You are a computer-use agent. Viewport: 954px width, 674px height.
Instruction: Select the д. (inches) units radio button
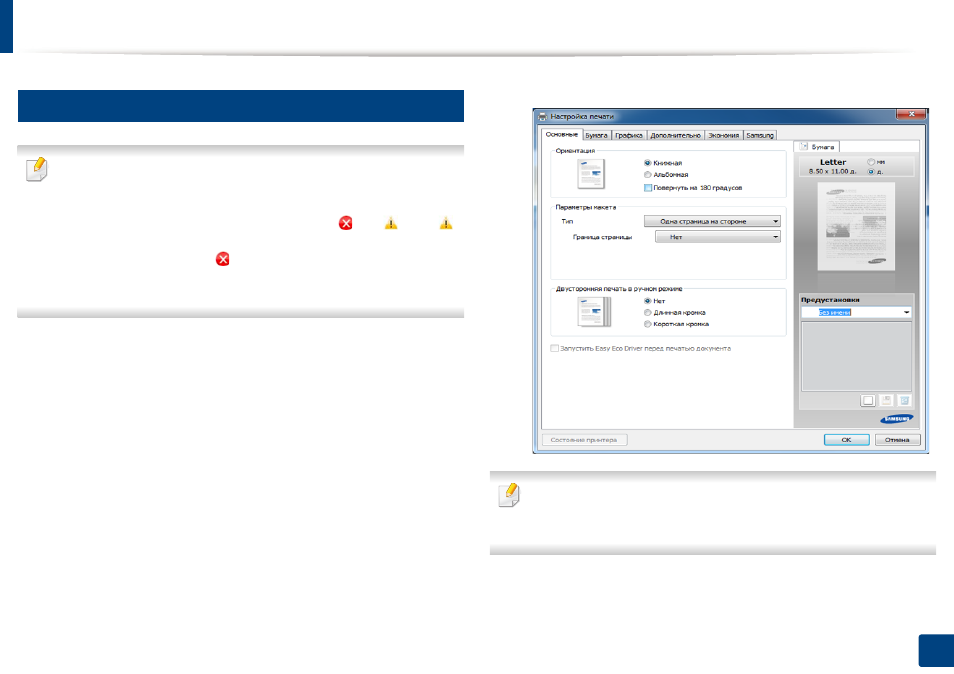click(x=871, y=172)
